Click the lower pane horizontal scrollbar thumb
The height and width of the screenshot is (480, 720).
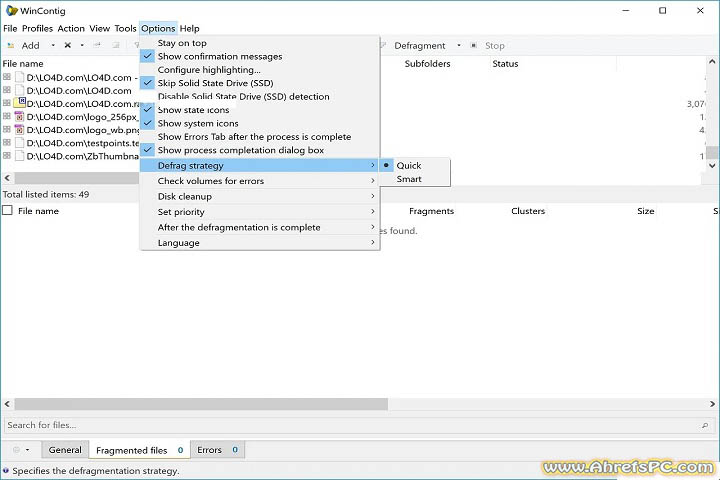pos(201,404)
